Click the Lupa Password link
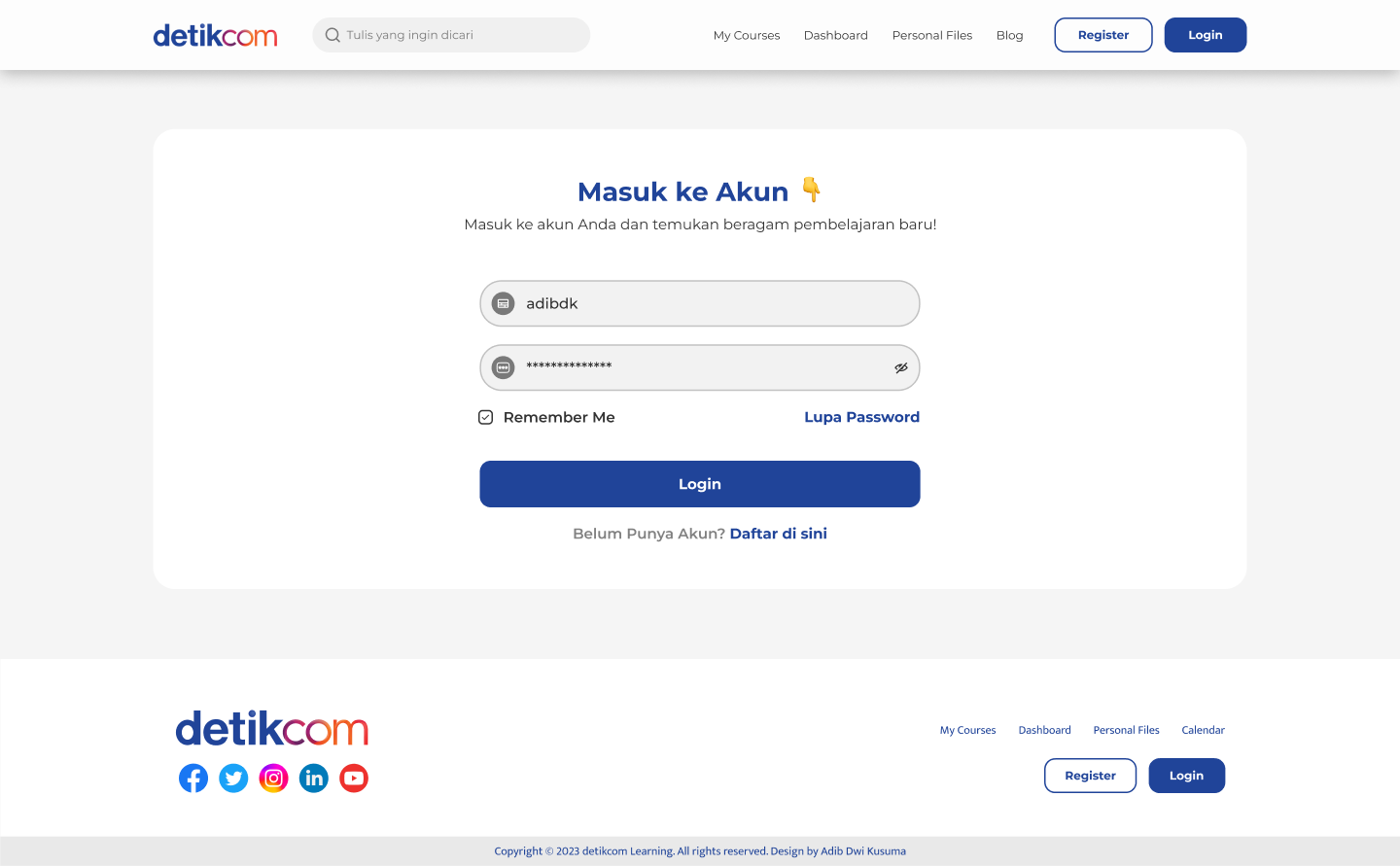 pos(861,417)
